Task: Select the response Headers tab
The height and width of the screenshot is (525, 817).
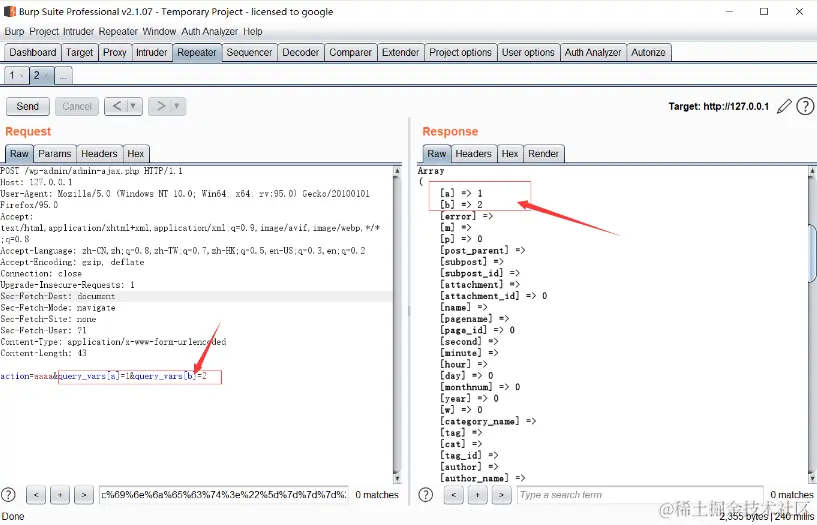Action: coord(473,154)
